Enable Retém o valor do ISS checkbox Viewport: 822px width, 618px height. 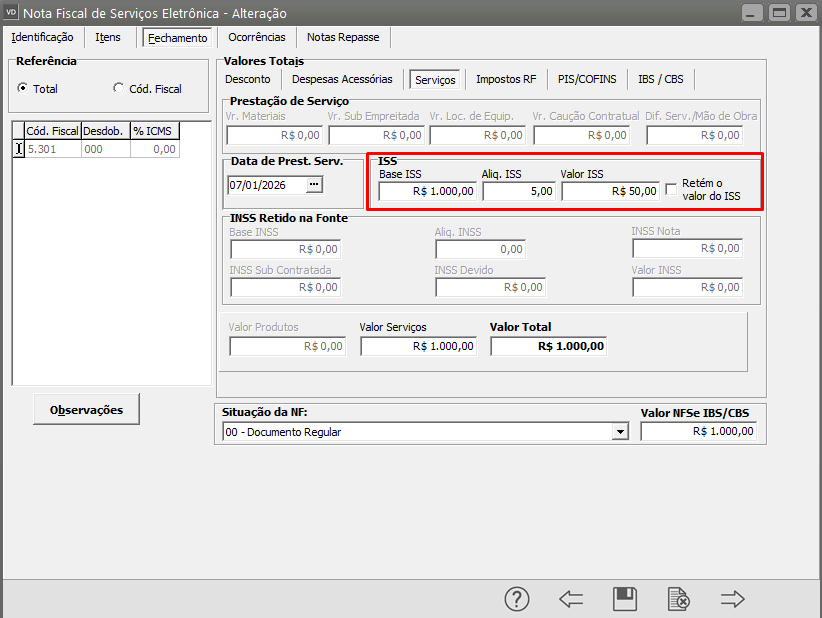coord(671,190)
